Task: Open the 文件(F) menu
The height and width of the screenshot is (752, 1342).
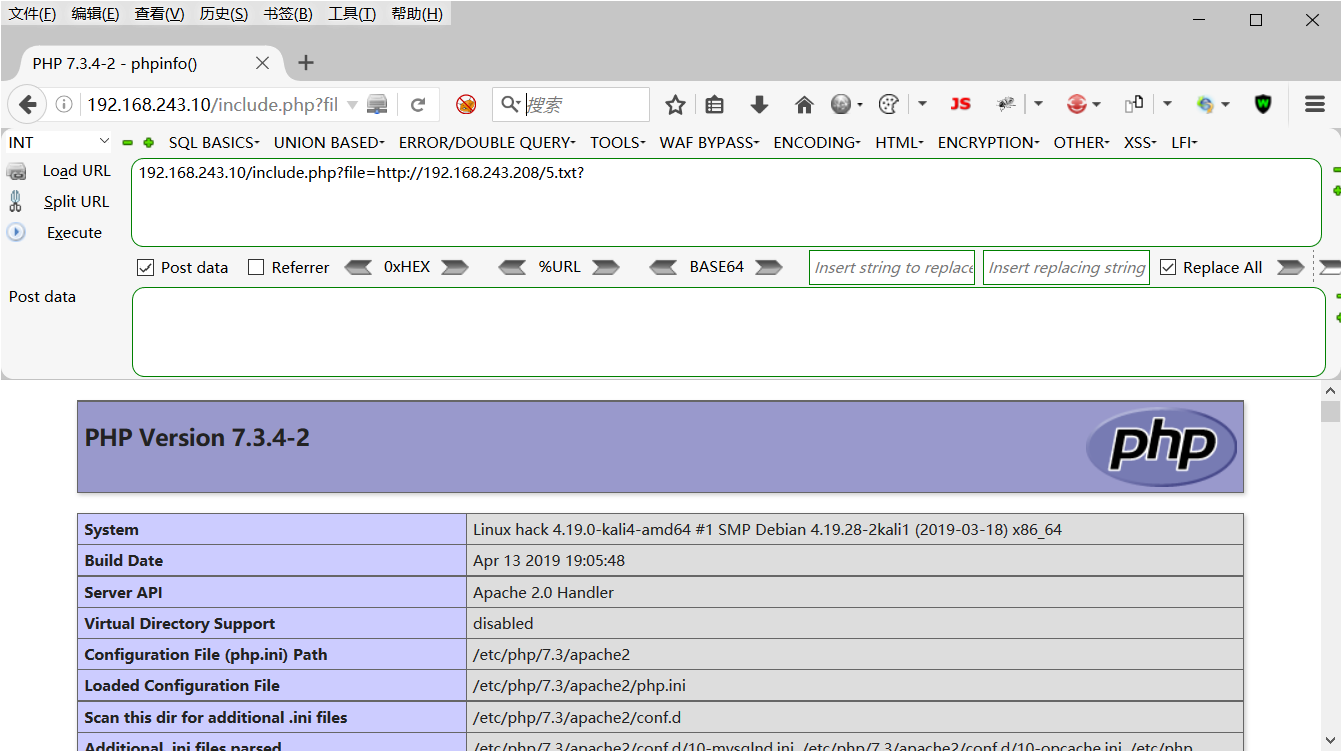Action: coord(32,14)
